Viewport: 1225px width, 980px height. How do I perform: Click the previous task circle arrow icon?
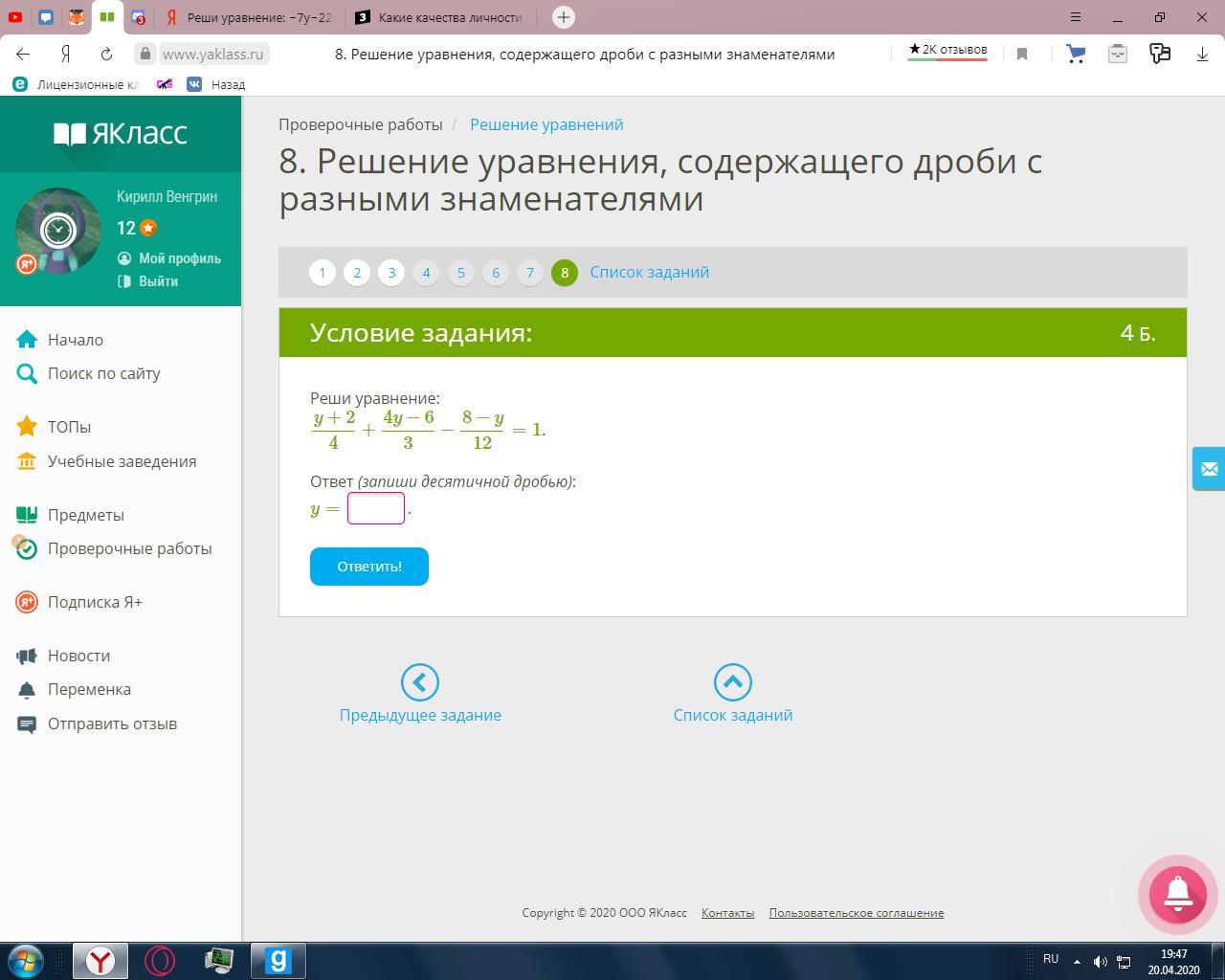(419, 682)
